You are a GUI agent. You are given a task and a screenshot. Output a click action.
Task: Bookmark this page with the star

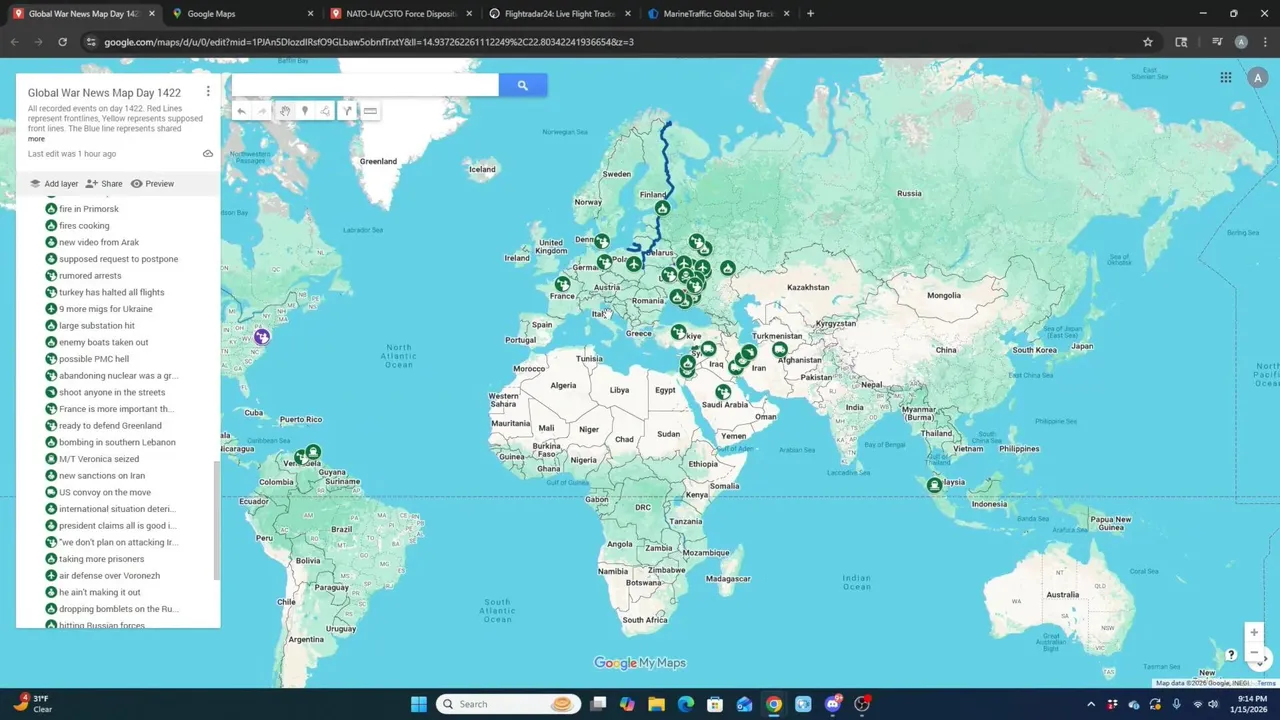tap(1148, 42)
